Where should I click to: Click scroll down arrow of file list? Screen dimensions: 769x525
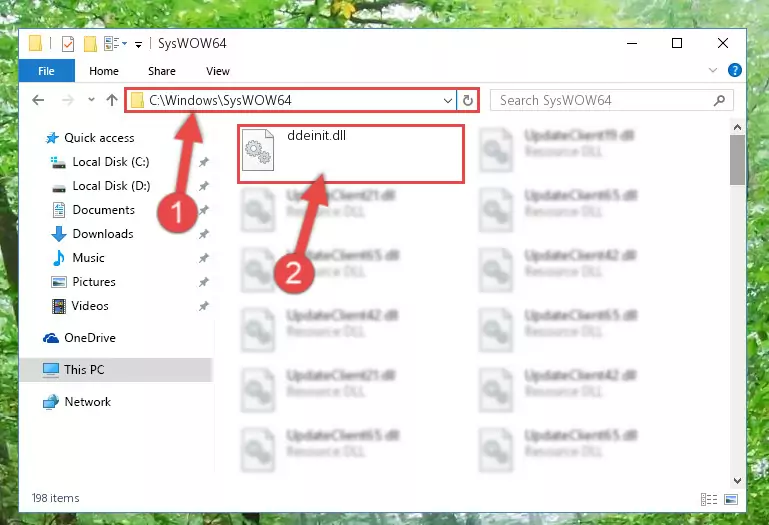click(737, 480)
